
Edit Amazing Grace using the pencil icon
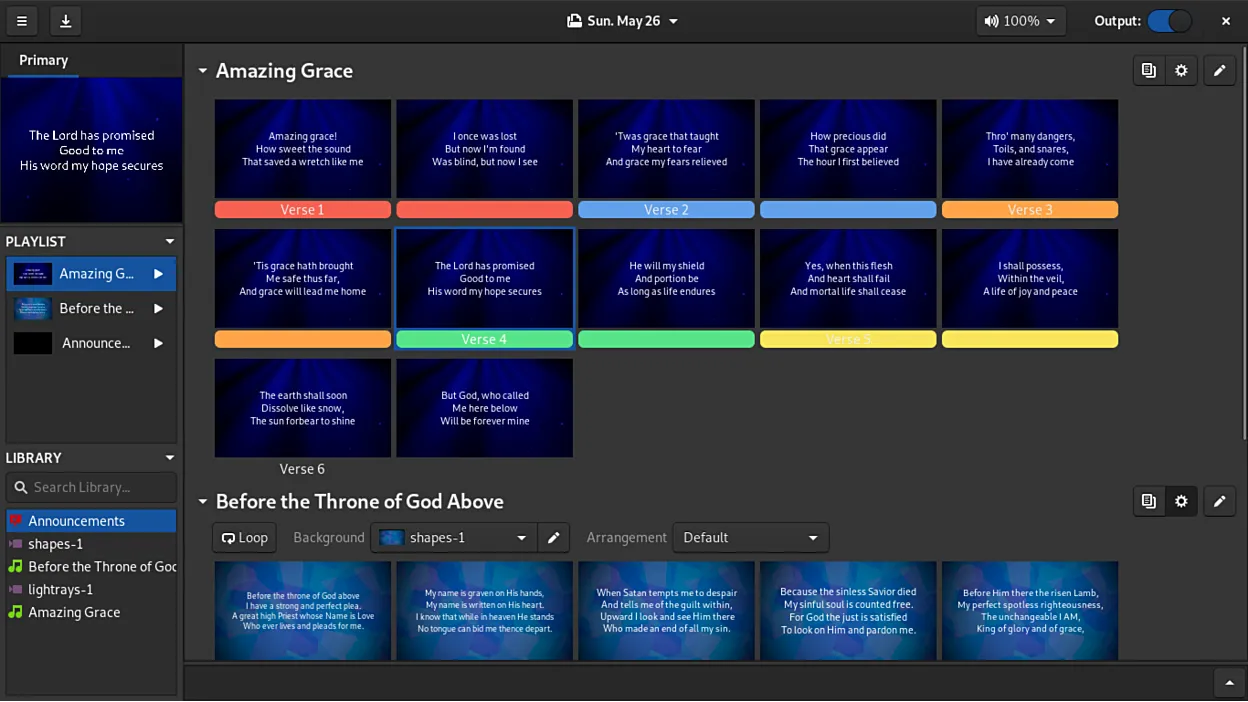[x=1219, y=70]
